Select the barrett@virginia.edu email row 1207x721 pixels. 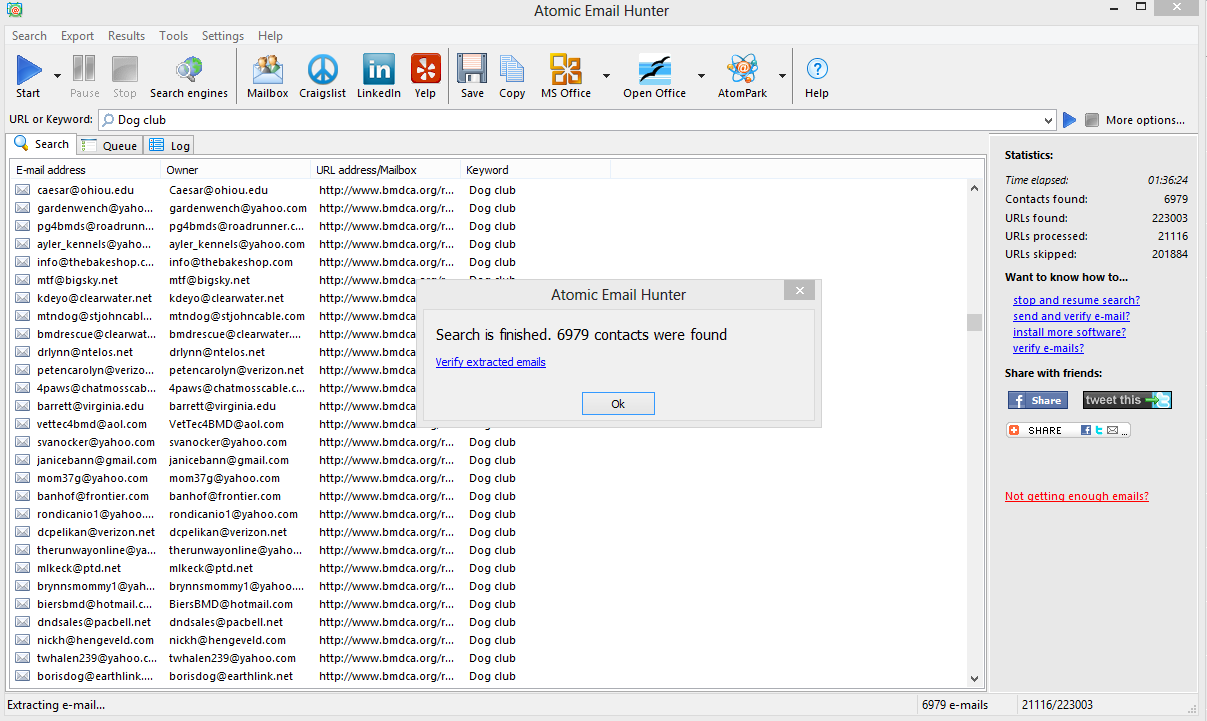click(488, 406)
